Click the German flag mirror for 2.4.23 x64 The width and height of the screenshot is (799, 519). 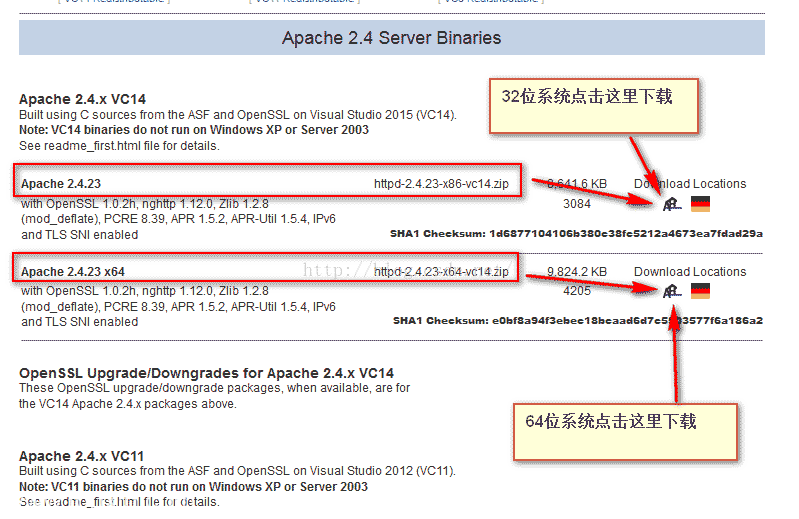pyautogui.click(x=700, y=291)
